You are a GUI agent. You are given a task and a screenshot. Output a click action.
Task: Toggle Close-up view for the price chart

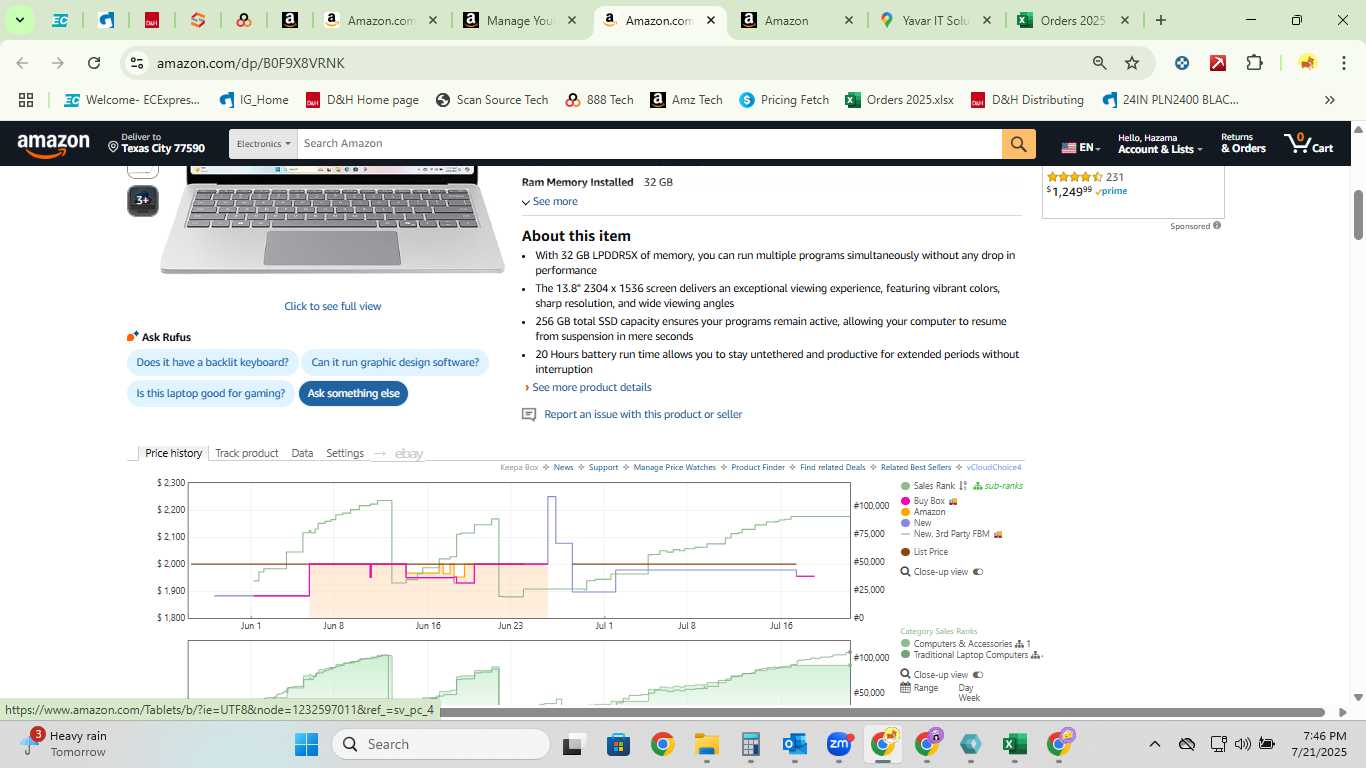978,572
